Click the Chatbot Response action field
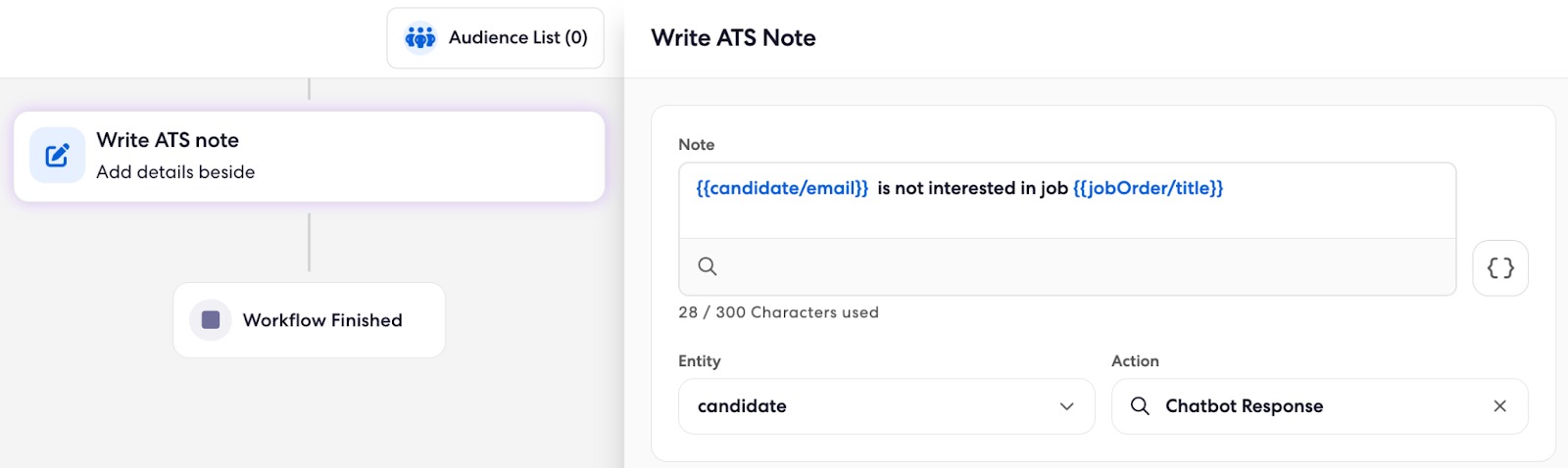 pos(1319,406)
